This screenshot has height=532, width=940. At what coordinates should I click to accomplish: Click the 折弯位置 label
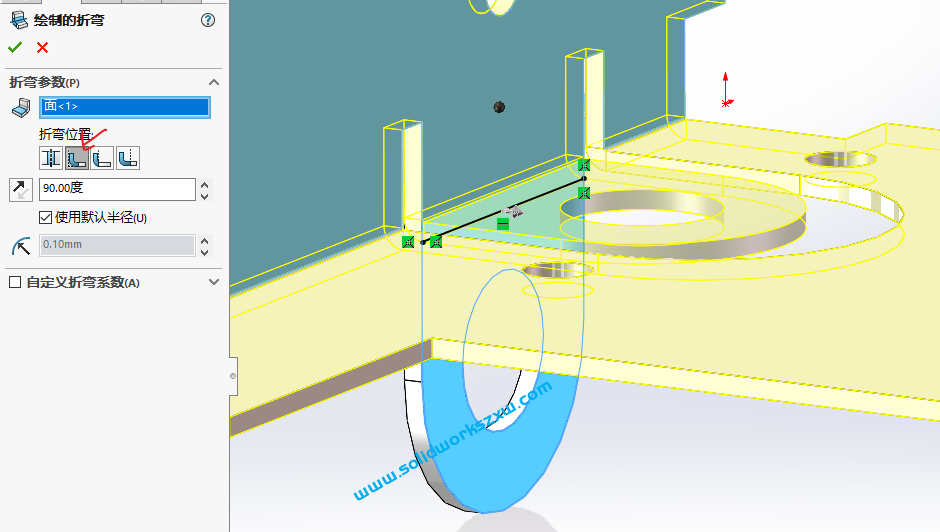pos(66,134)
